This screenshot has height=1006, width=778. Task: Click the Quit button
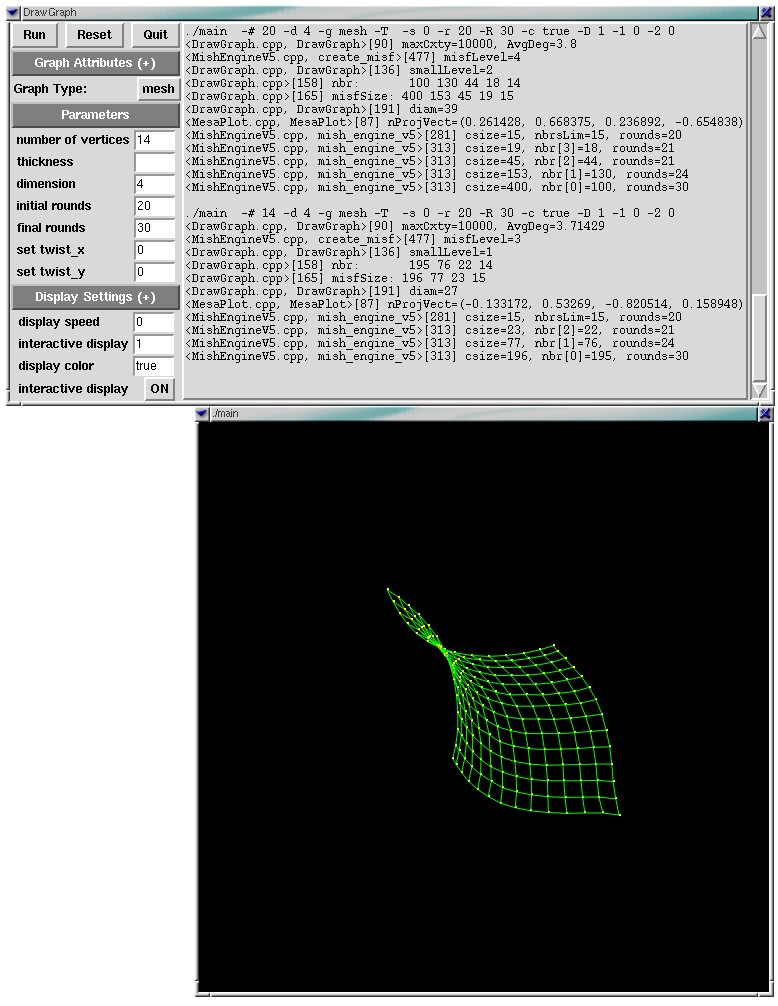tap(155, 35)
